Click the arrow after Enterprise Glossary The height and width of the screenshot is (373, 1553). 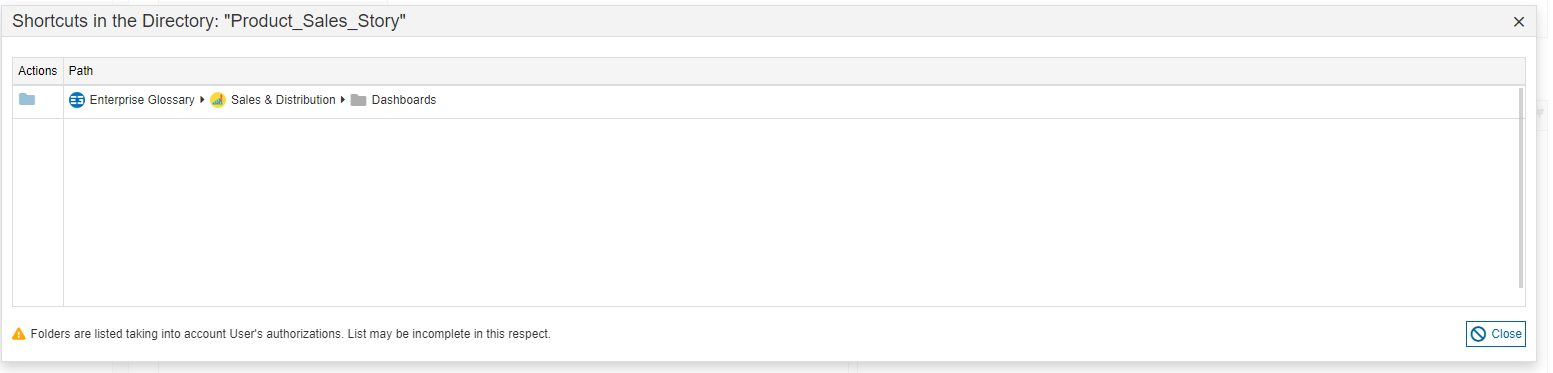203,100
